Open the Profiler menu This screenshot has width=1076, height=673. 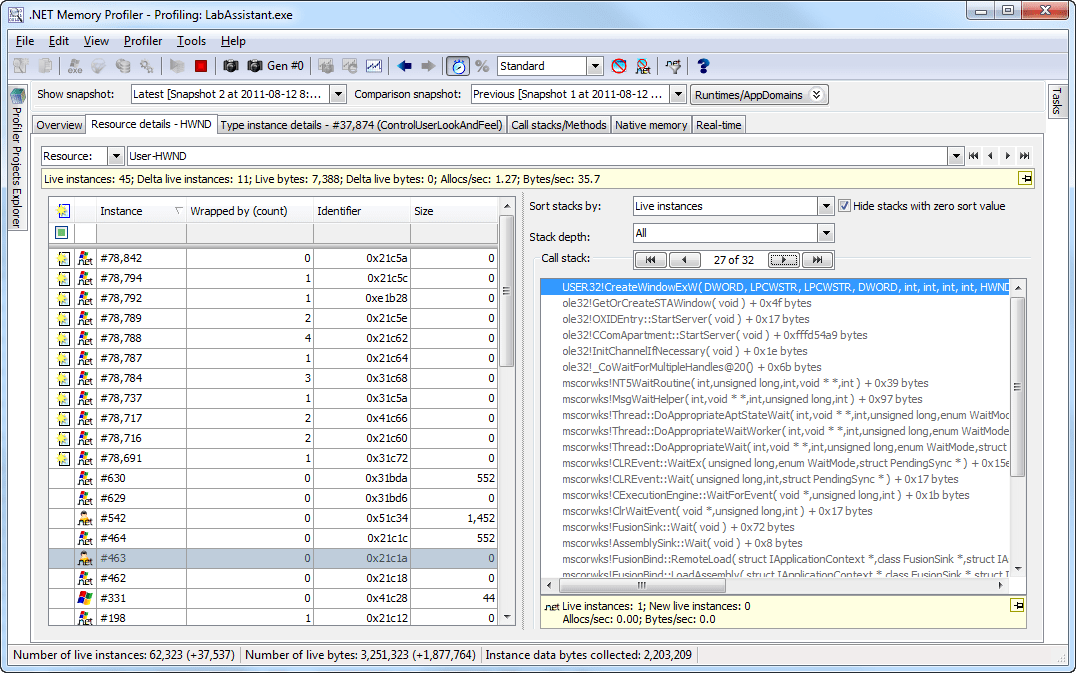click(141, 41)
